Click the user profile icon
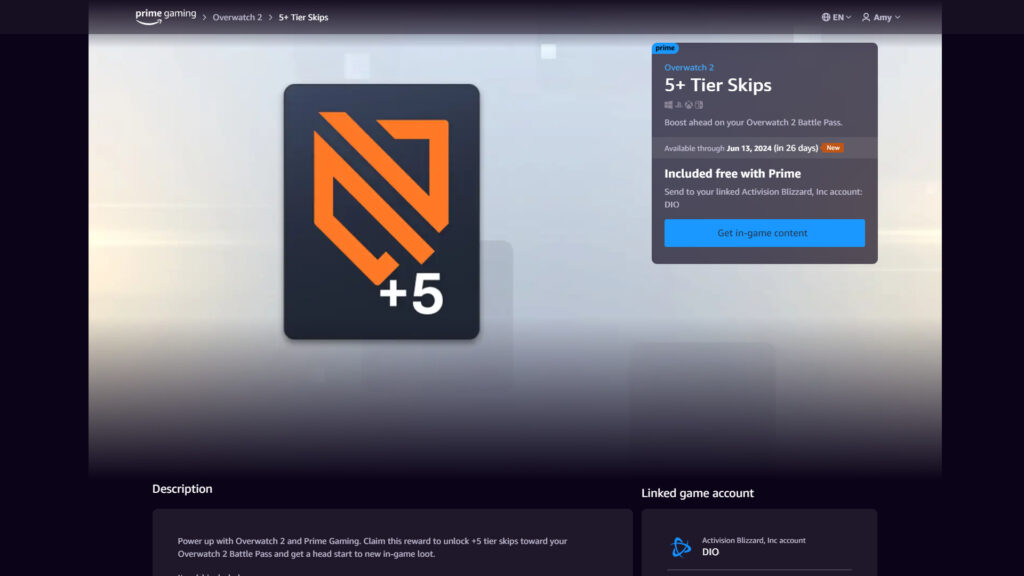Image resolution: width=1024 pixels, height=576 pixels. (x=866, y=17)
